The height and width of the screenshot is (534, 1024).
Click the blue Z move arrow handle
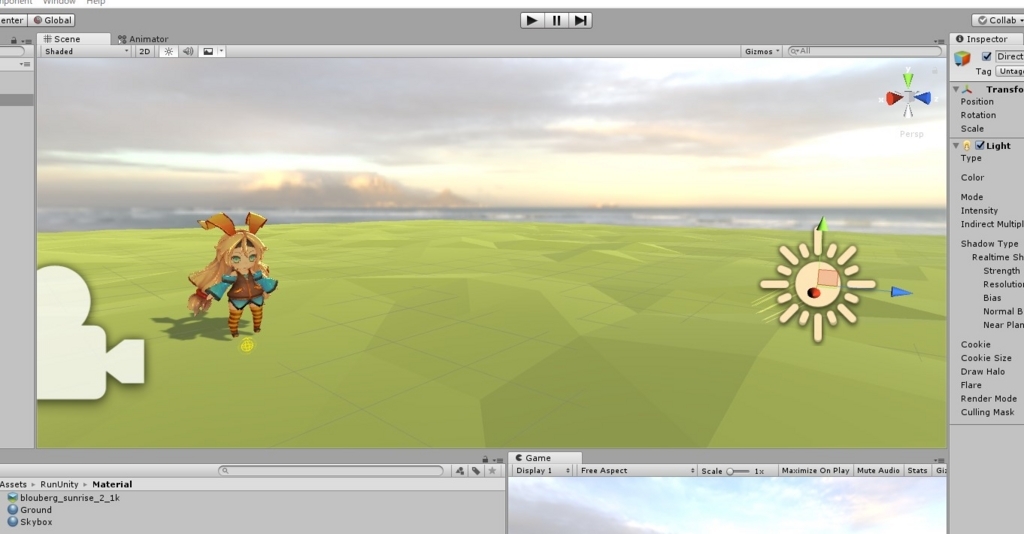tap(901, 292)
